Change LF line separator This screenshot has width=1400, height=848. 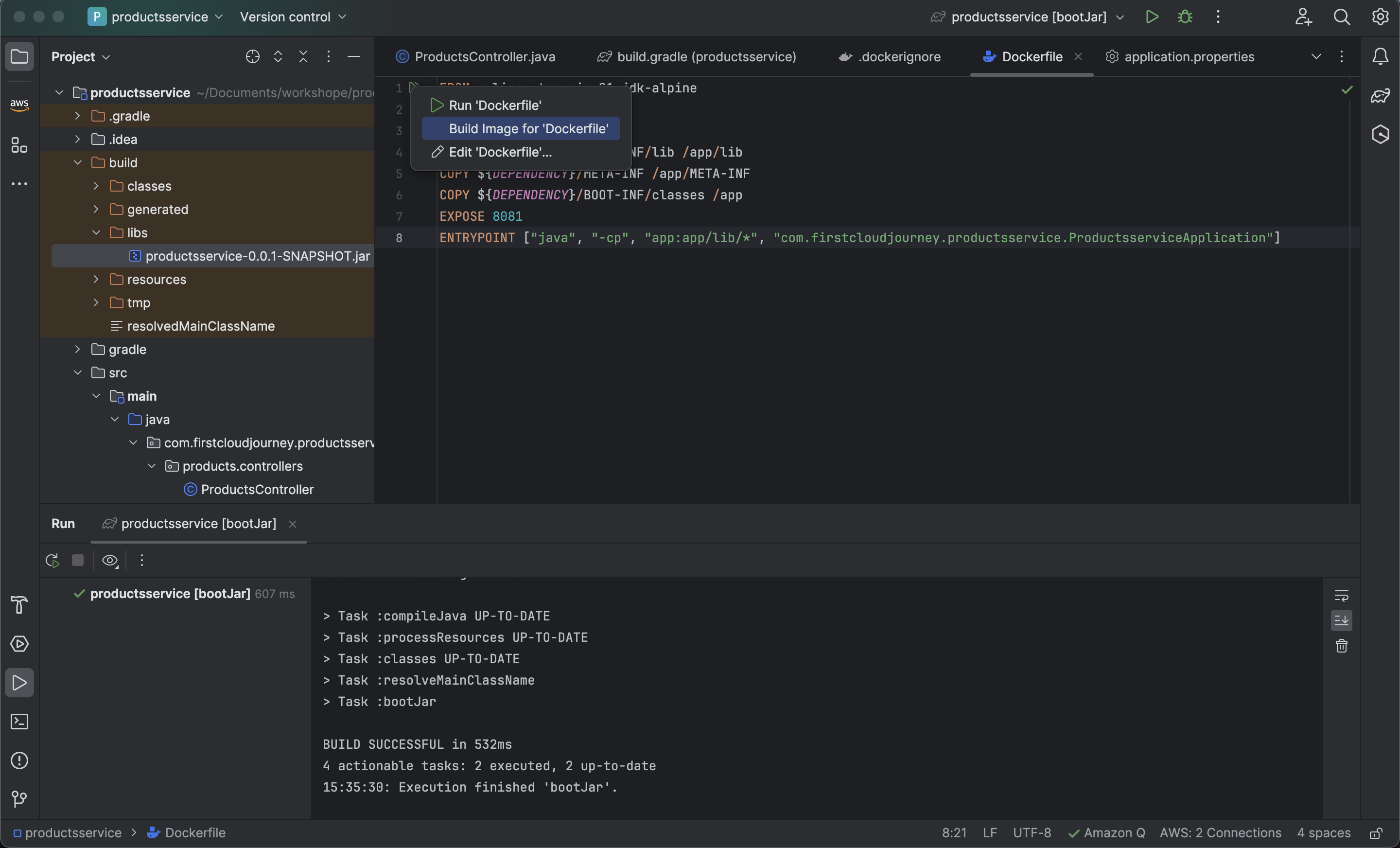tap(990, 833)
